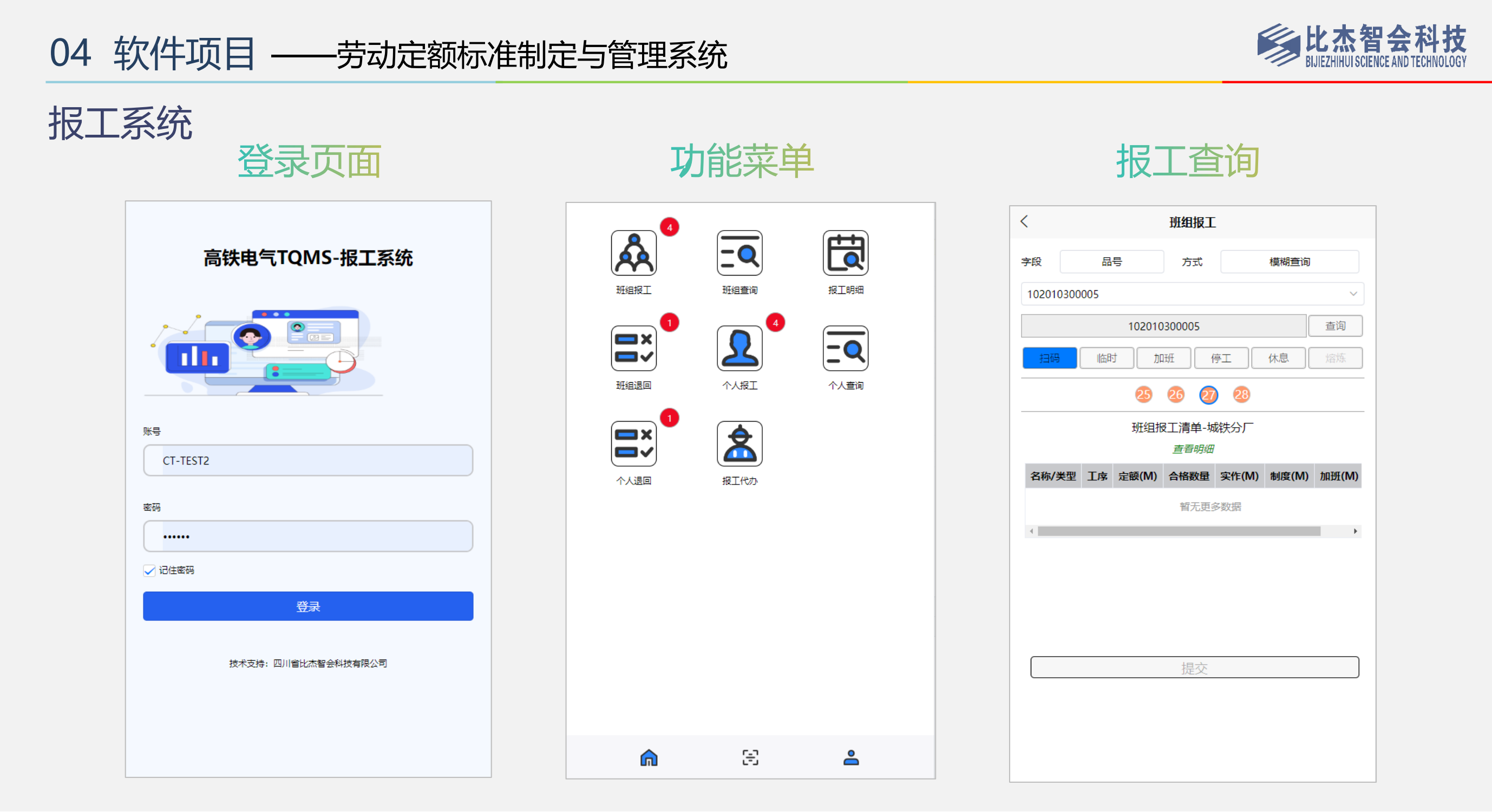
Task: Open the 报工代办 worker proxy icon
Action: click(740, 444)
